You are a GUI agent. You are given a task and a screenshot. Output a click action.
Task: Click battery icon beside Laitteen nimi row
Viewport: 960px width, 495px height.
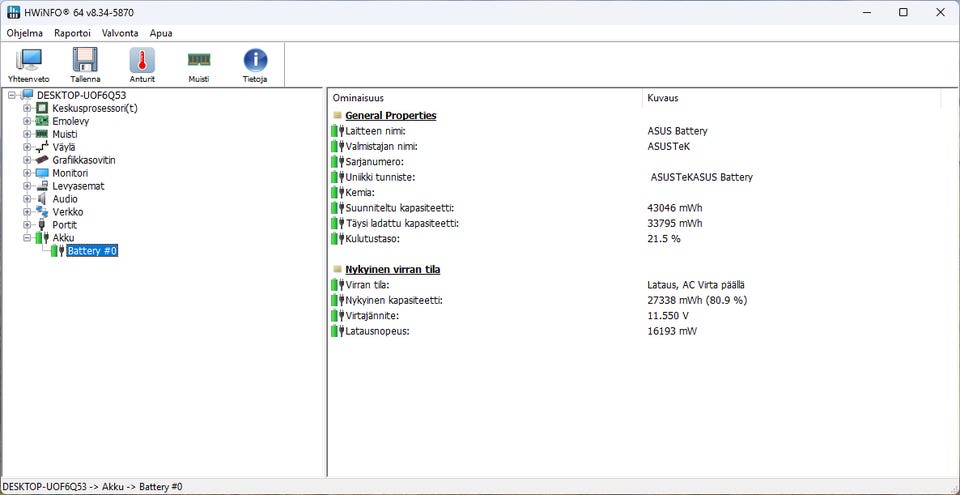click(x=337, y=131)
